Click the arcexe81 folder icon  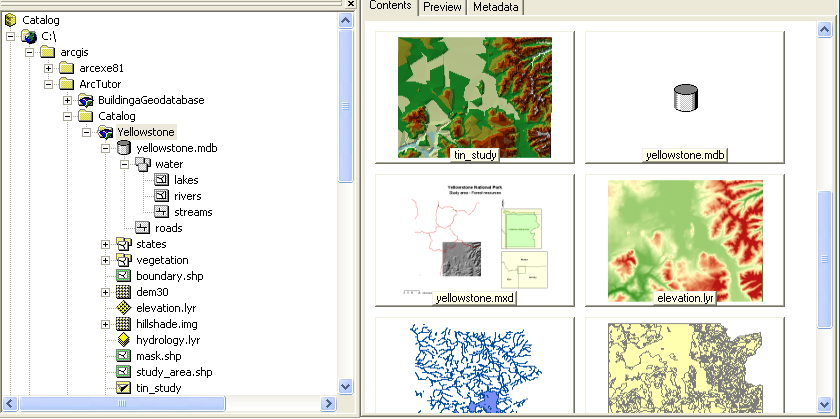(x=66, y=69)
